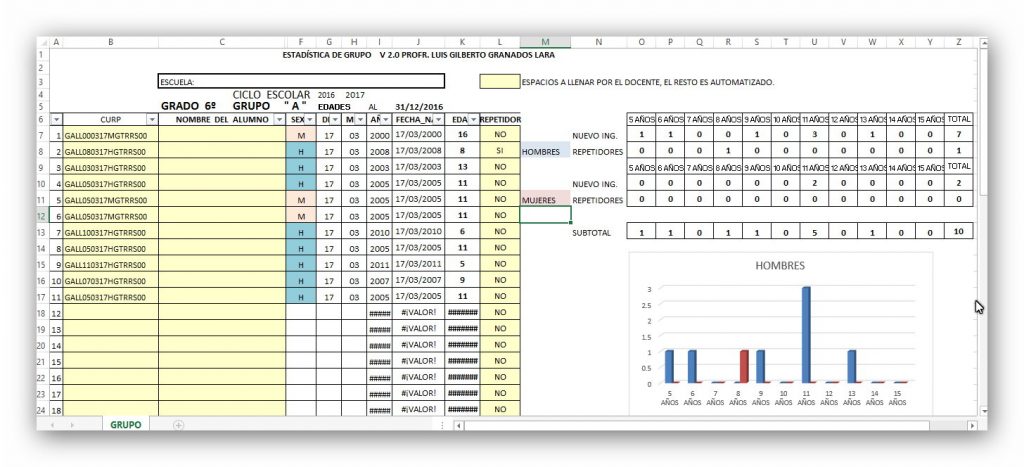Open the CURP column filter dropdown

pos(152,119)
